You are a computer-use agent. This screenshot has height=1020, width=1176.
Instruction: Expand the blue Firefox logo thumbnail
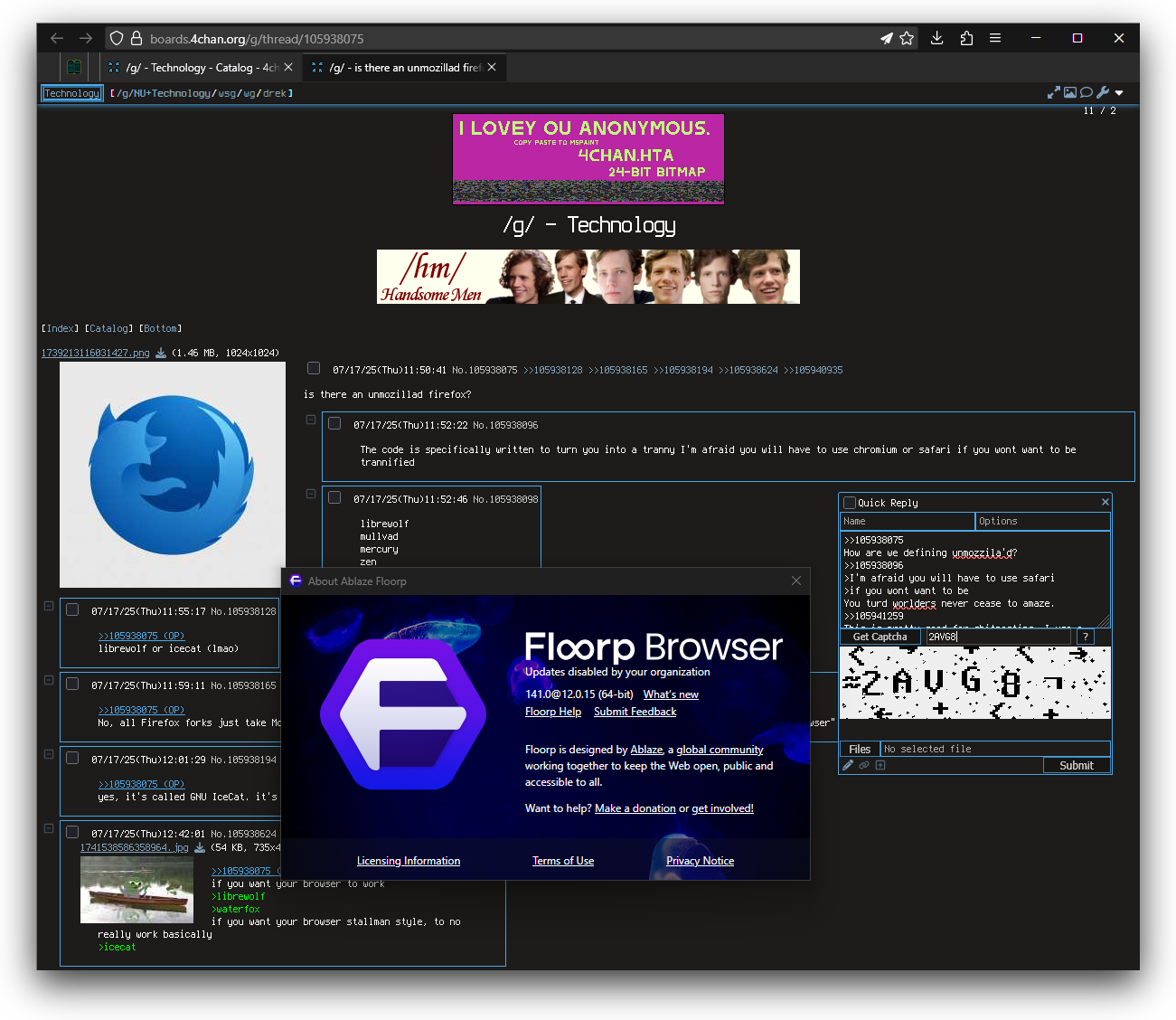(x=173, y=475)
